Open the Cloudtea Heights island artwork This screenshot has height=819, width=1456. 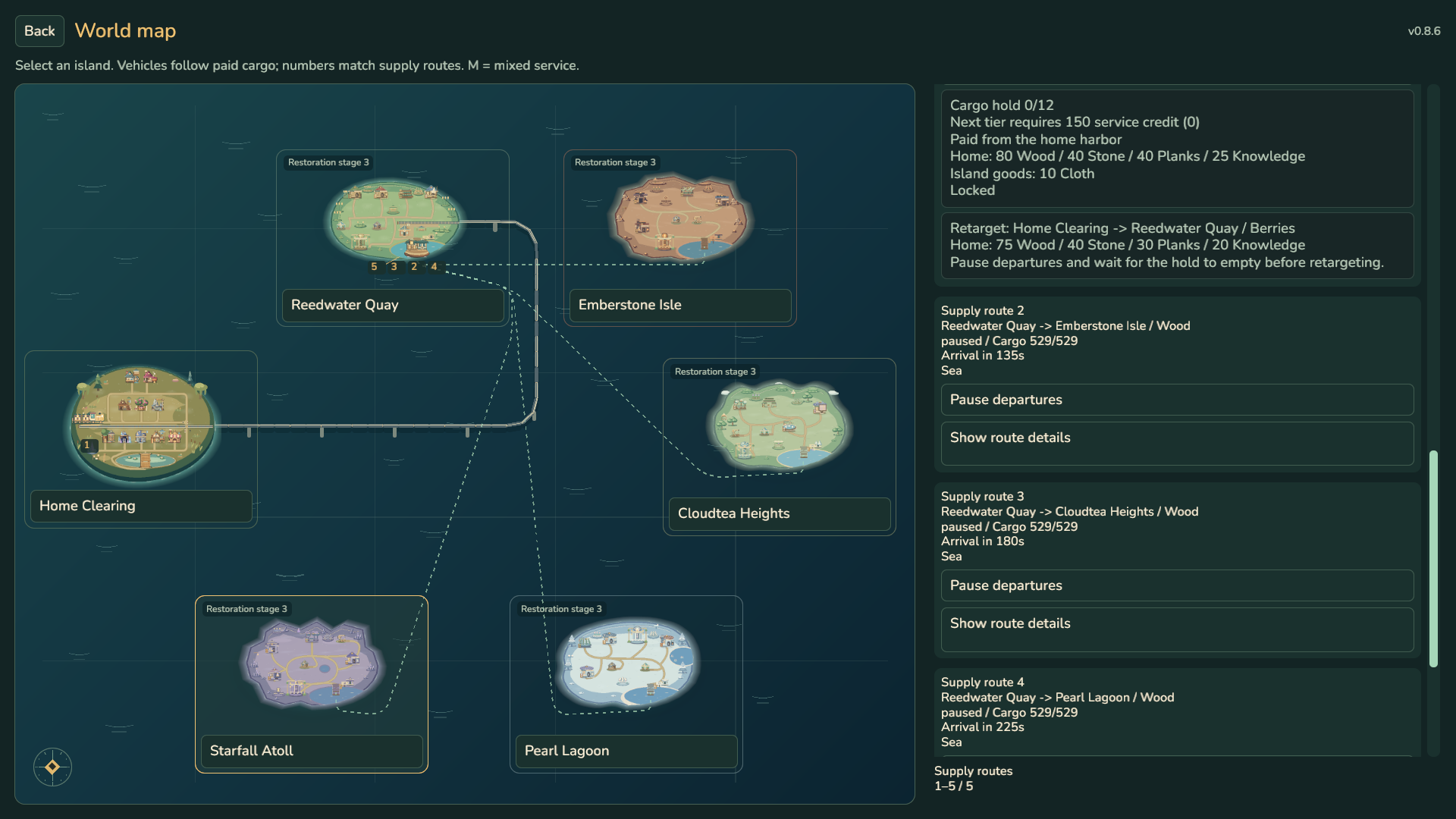coord(780,425)
